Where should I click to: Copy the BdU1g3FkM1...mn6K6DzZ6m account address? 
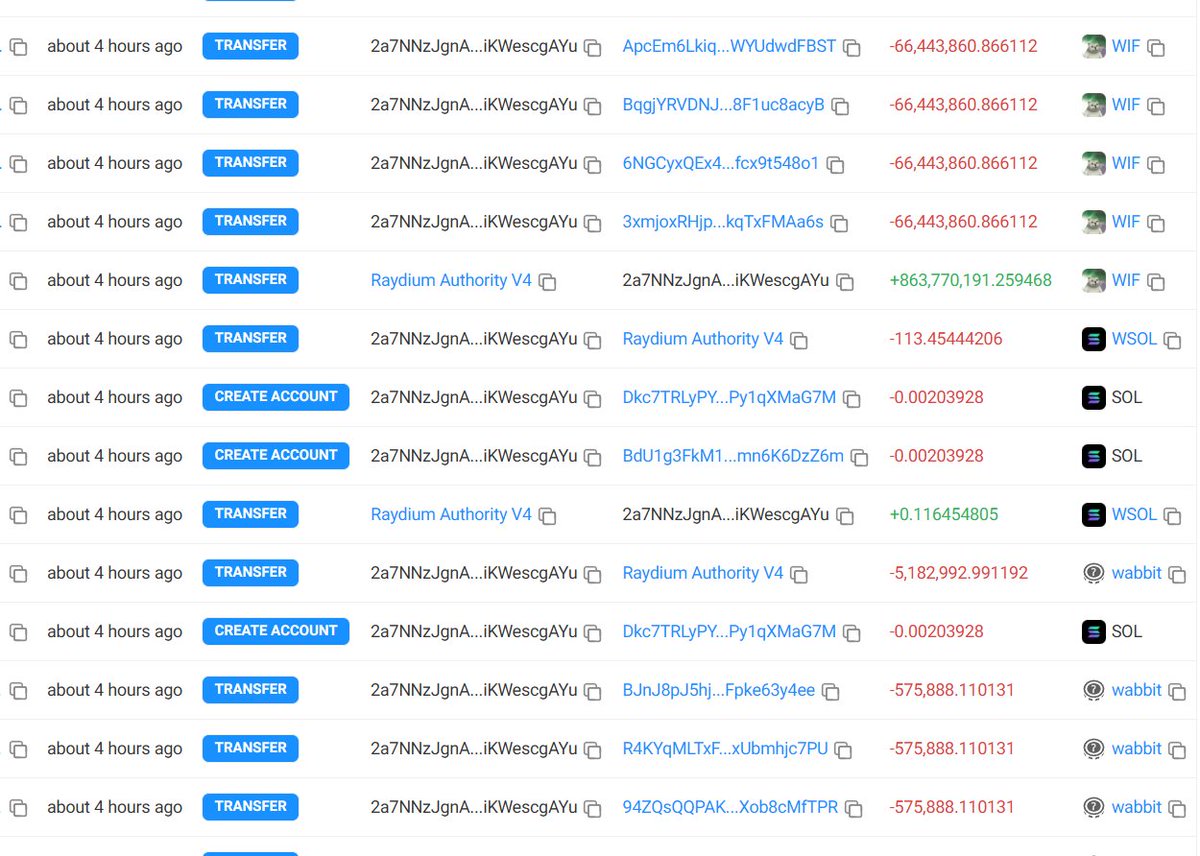coord(859,458)
